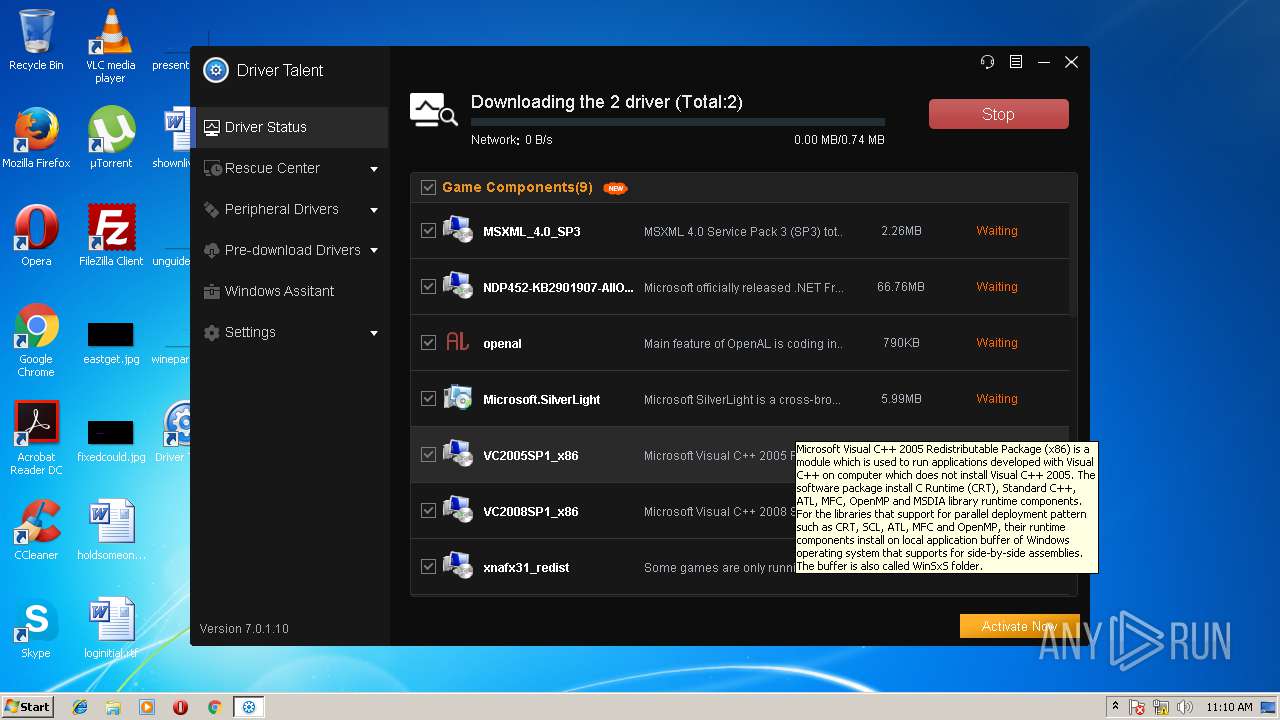The height and width of the screenshot is (720, 1280).
Task: Click the component list vertical scrollbar
Action: [1073, 260]
